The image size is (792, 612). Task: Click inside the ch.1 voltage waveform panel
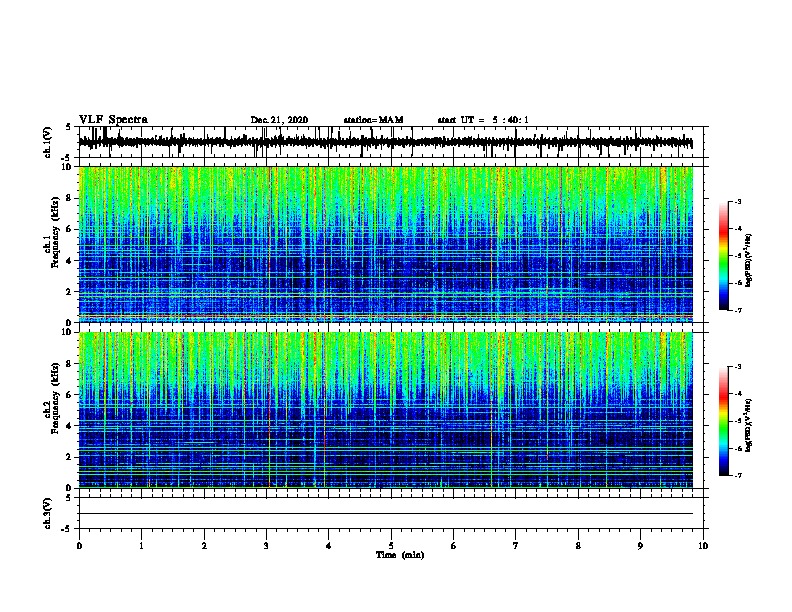393,142
